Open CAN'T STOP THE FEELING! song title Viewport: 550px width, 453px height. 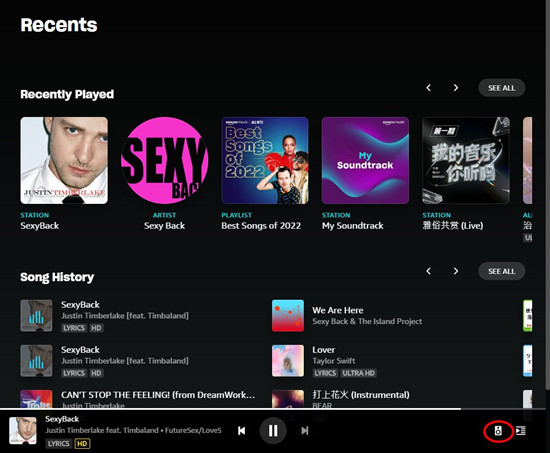158,395
